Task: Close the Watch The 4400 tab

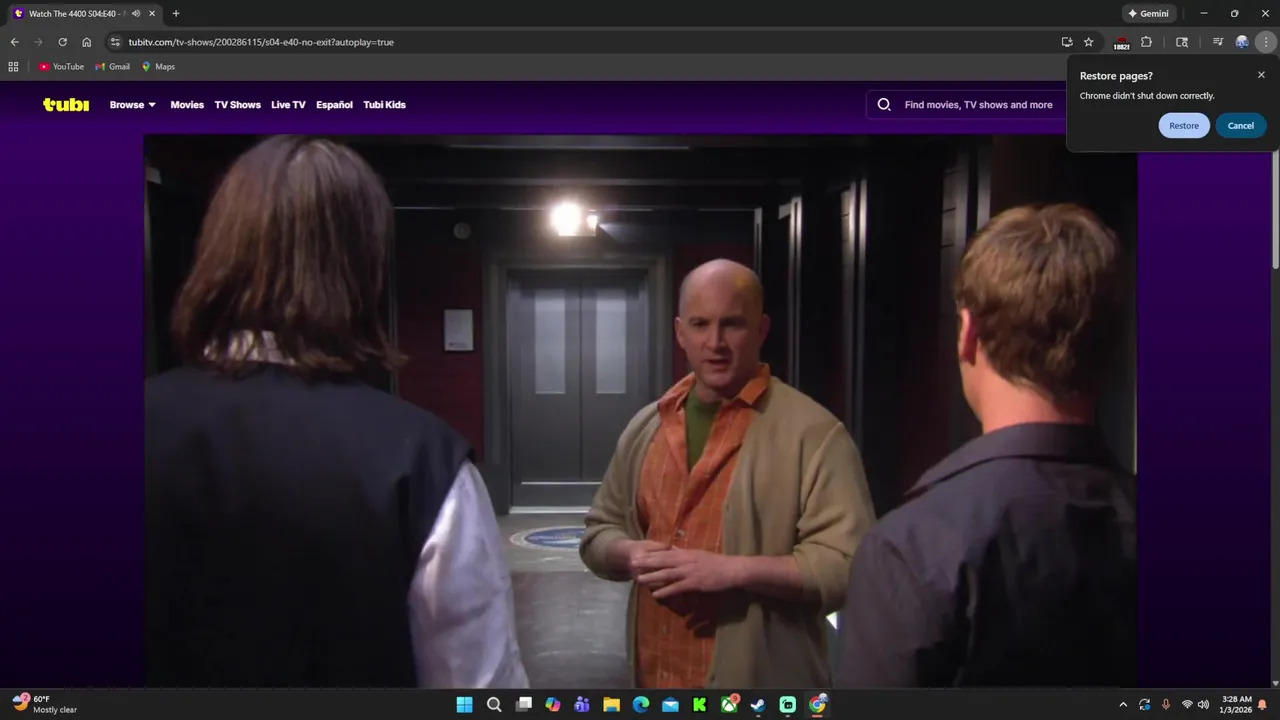Action: pyautogui.click(x=152, y=13)
